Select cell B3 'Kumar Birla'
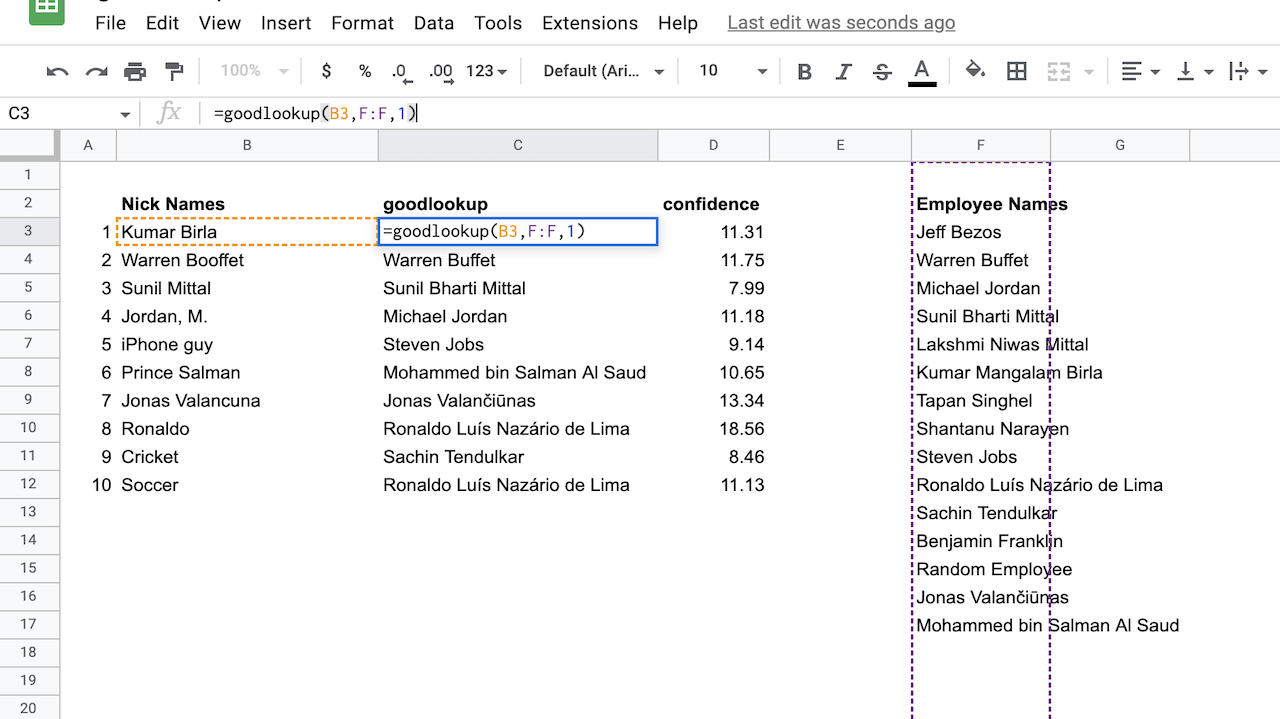This screenshot has height=719, width=1280. point(247,232)
